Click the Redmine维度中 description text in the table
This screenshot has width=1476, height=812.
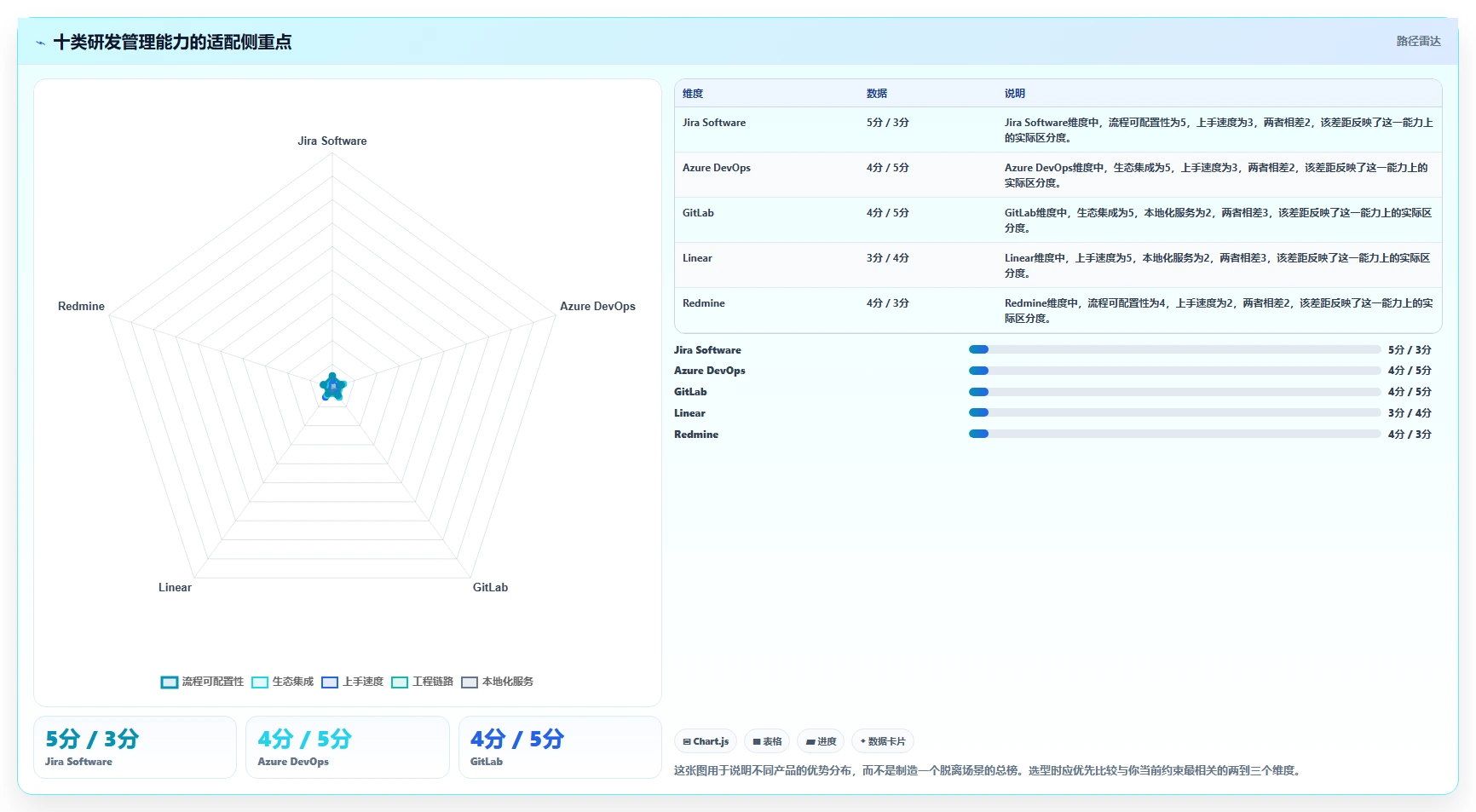pos(1219,311)
